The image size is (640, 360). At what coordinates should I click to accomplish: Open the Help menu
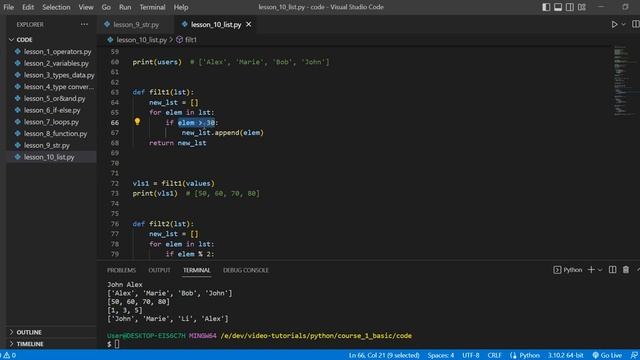pos(181,7)
